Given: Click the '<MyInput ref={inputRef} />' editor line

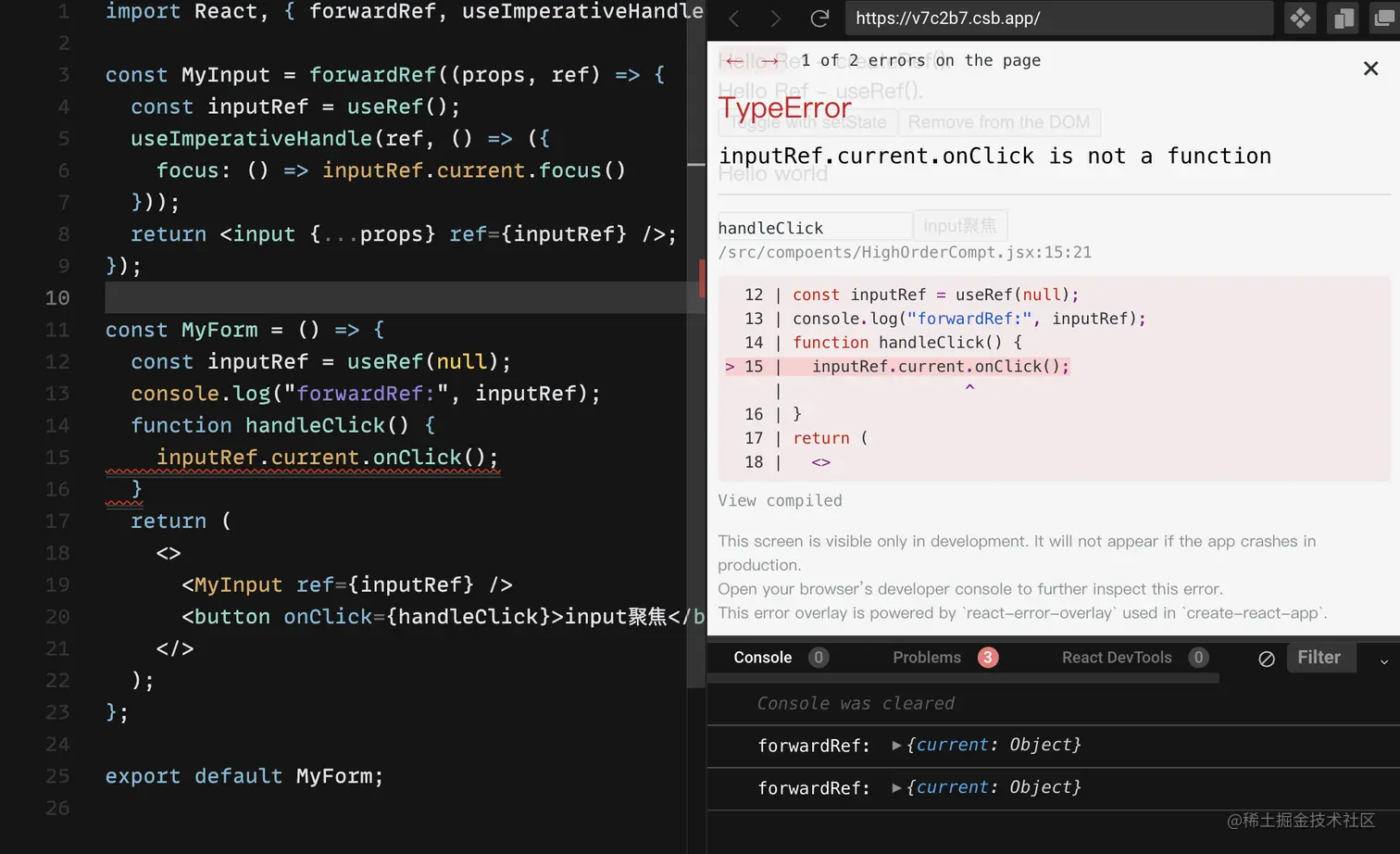Looking at the screenshot, I should coord(347,584).
